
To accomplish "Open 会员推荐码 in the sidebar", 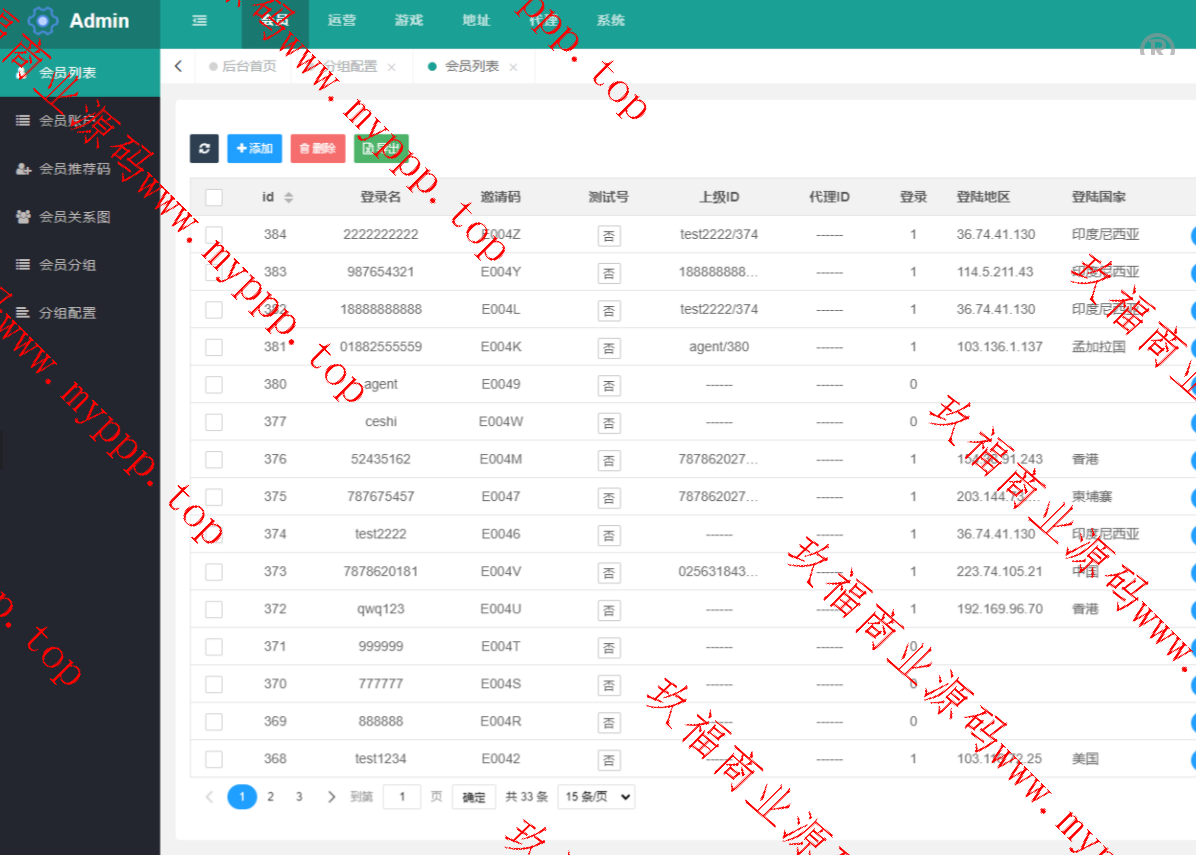I will (x=74, y=169).
